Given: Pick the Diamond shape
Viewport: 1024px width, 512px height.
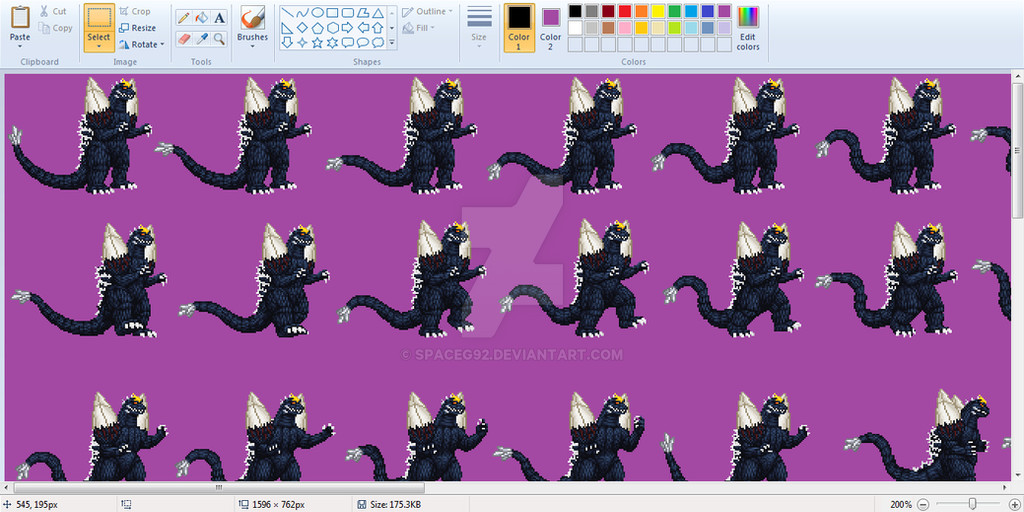Looking at the screenshot, I should pos(302,27).
